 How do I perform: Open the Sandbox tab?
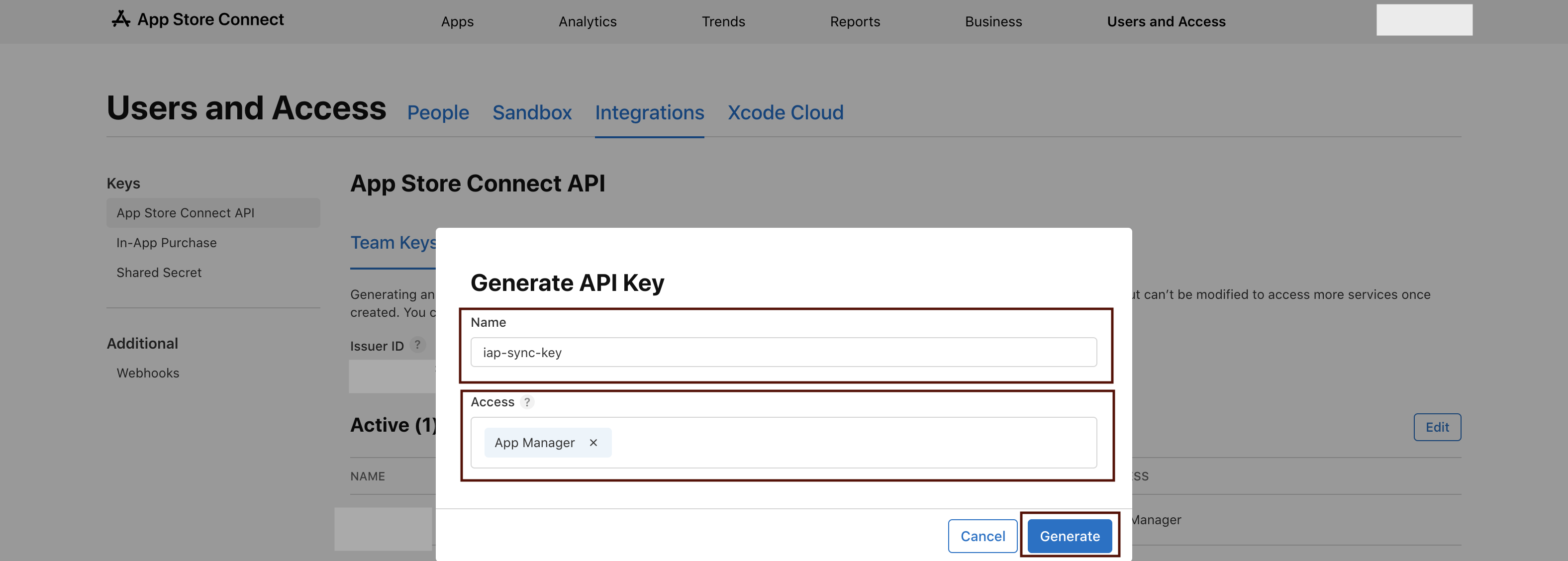click(x=532, y=112)
